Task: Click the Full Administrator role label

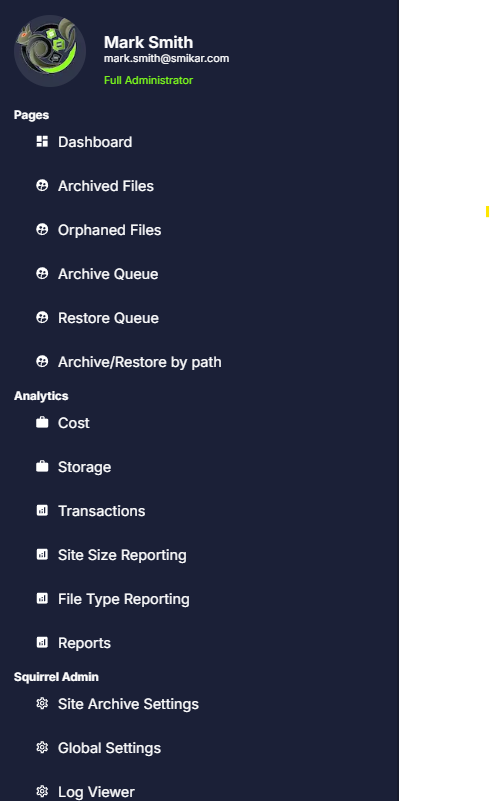Action: 148,80
